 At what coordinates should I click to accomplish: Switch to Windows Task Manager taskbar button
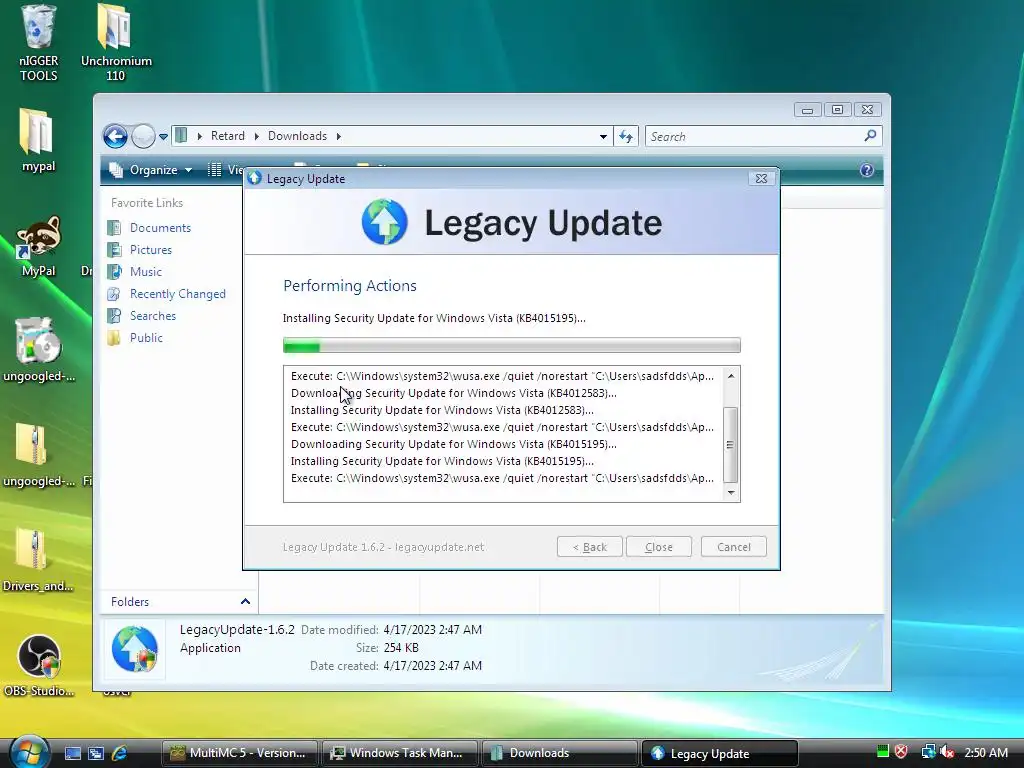(399, 753)
